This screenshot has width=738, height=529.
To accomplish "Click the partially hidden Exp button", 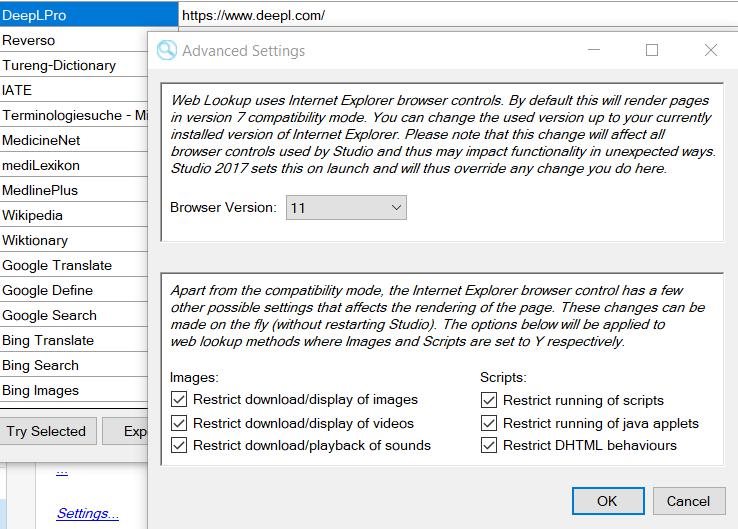I will tap(125, 431).
